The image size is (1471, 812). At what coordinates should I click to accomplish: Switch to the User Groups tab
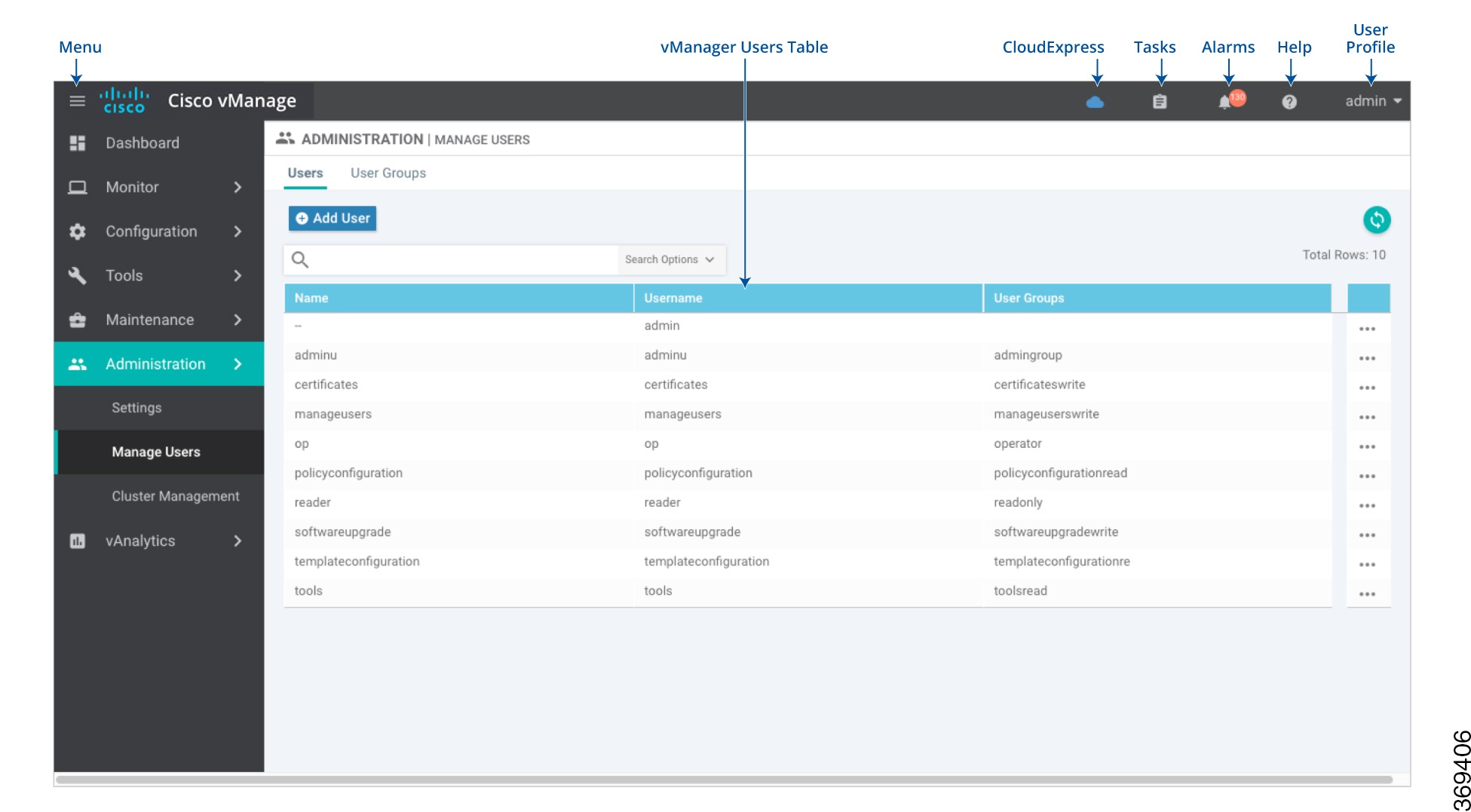[x=388, y=173]
